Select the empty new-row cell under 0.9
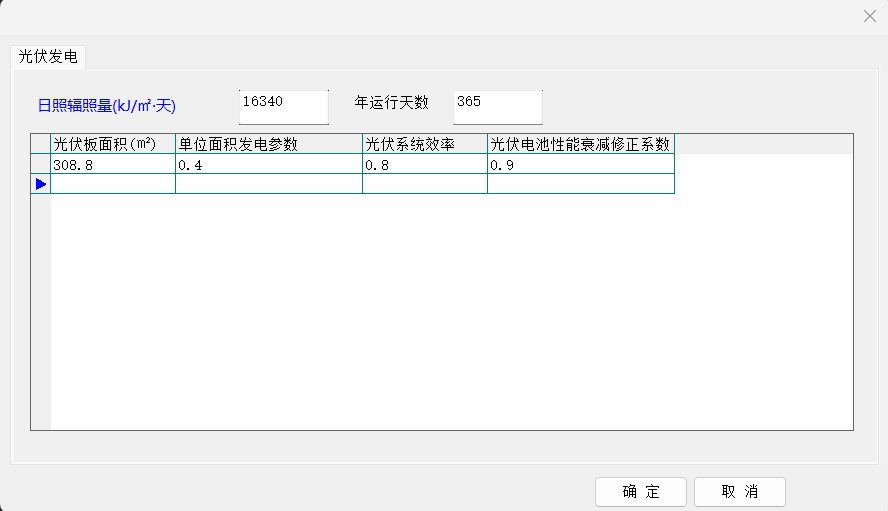The height and width of the screenshot is (511, 888). [580, 184]
